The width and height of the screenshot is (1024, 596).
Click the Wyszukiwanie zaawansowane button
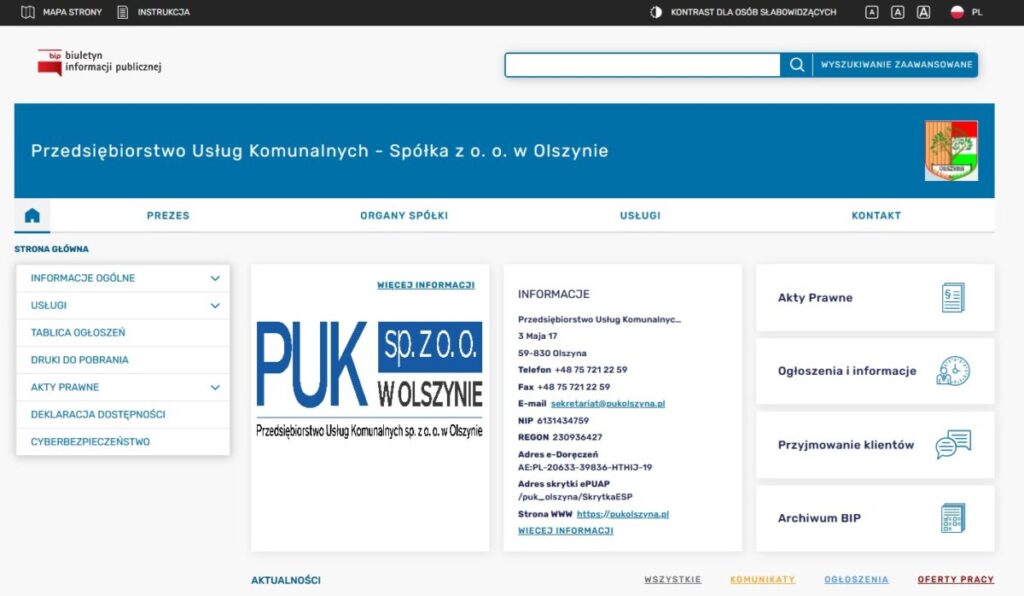(x=896, y=65)
